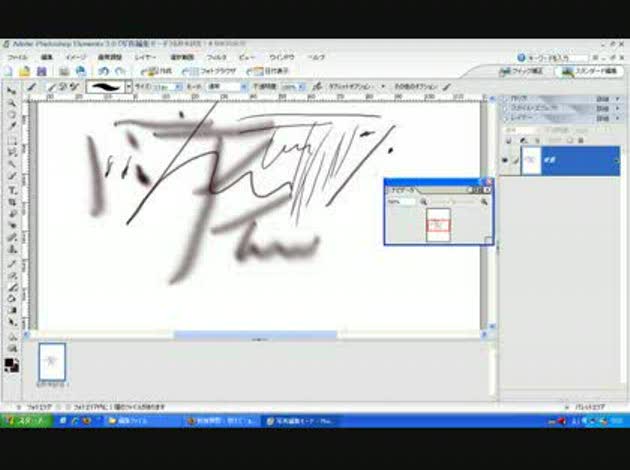This screenshot has width=630, height=470.
Task: Select the Pencil tool
Action: click(12, 264)
